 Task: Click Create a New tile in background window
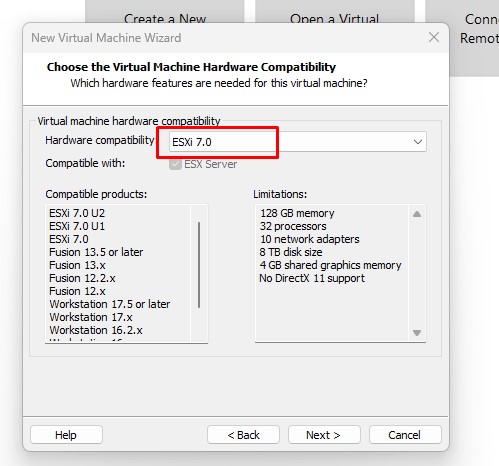(x=165, y=12)
